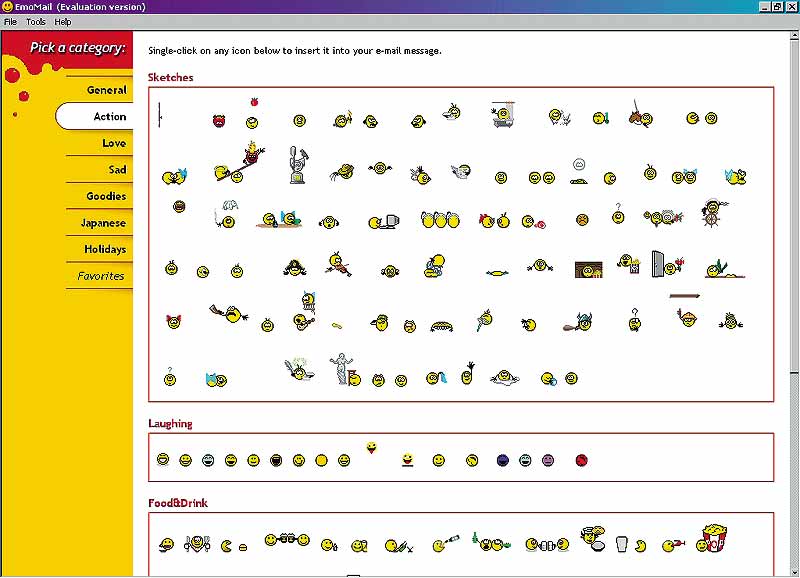This screenshot has height=578, width=800.
Task: Click the scrollbar down arrow
Action: pos(794,572)
